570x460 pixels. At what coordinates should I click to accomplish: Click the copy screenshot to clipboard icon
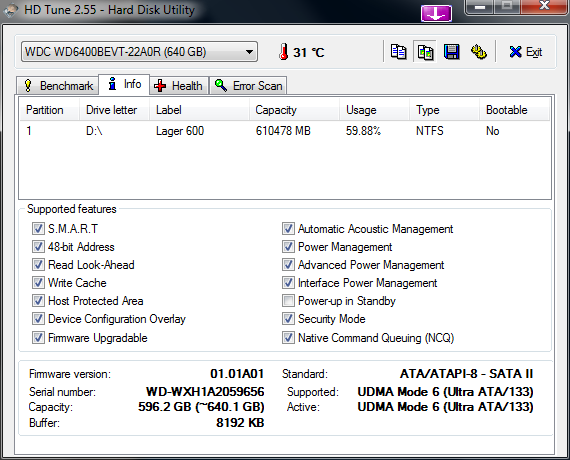(425, 52)
